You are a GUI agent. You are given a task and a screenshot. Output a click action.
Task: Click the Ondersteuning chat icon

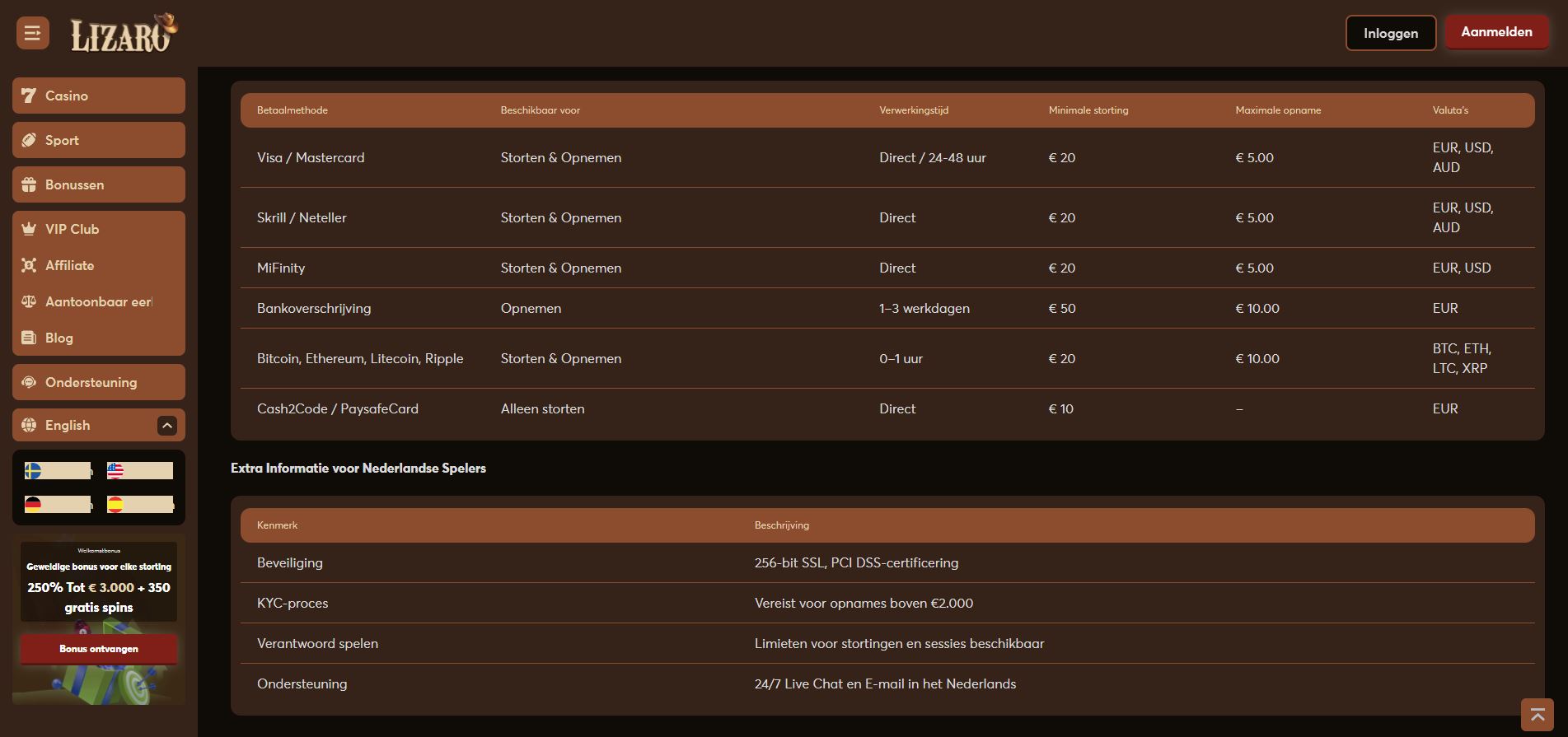29,382
